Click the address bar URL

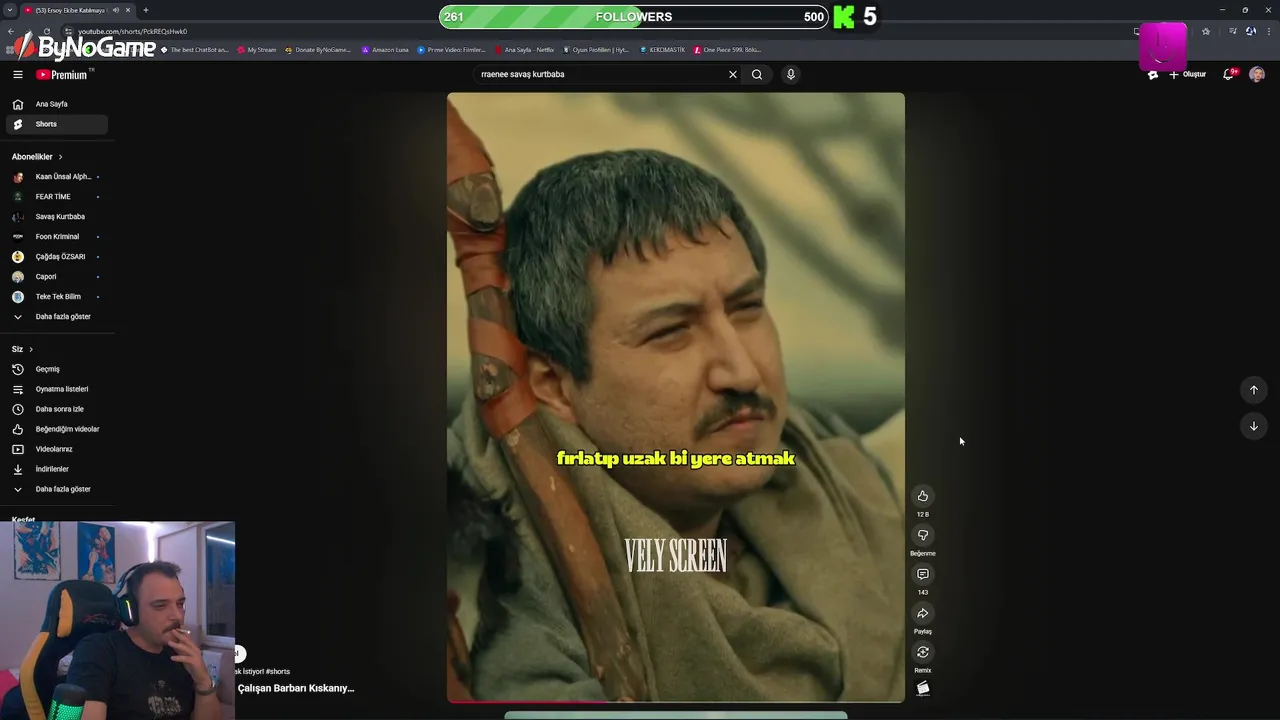pos(133,31)
